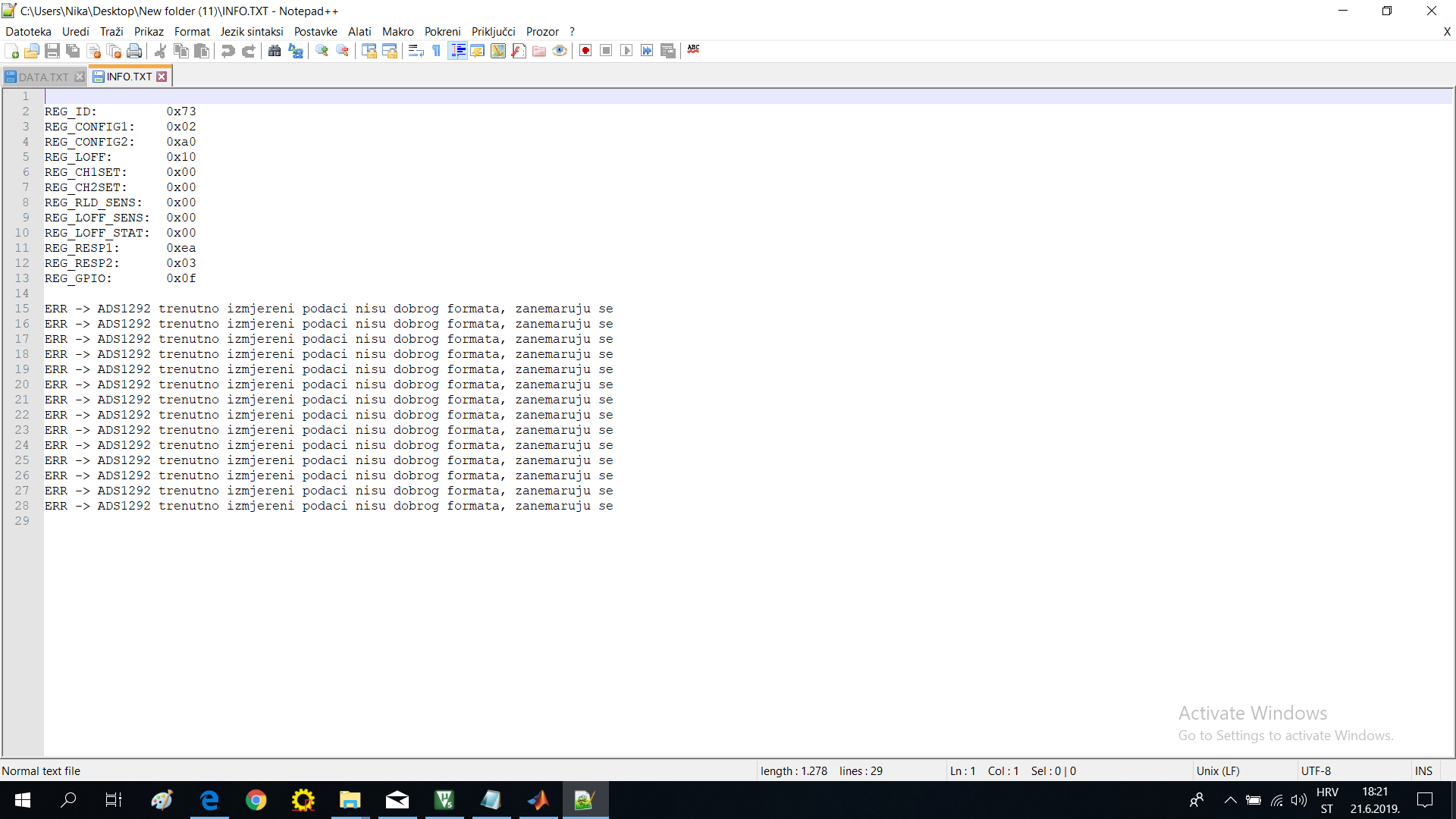Open Windows Start menu
The width and height of the screenshot is (1456, 819).
click(23, 800)
